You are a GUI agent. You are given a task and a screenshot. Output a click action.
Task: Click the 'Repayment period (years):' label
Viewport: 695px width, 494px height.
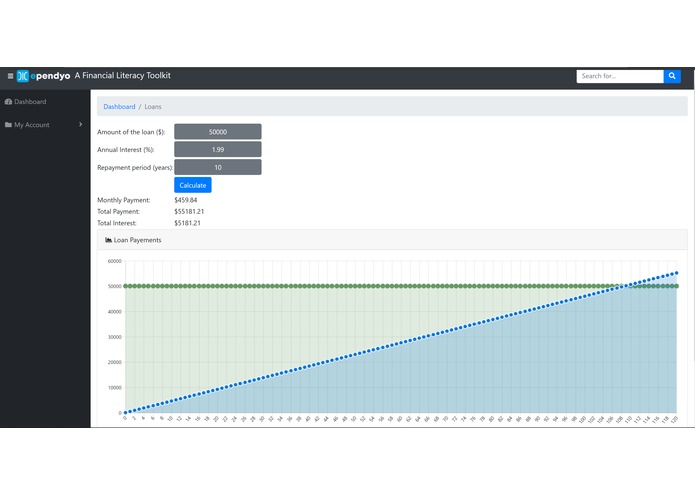click(x=135, y=167)
